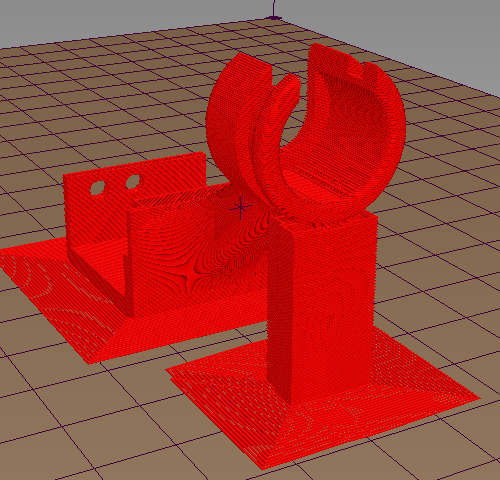Select the square raft under the pillar

[323, 398]
